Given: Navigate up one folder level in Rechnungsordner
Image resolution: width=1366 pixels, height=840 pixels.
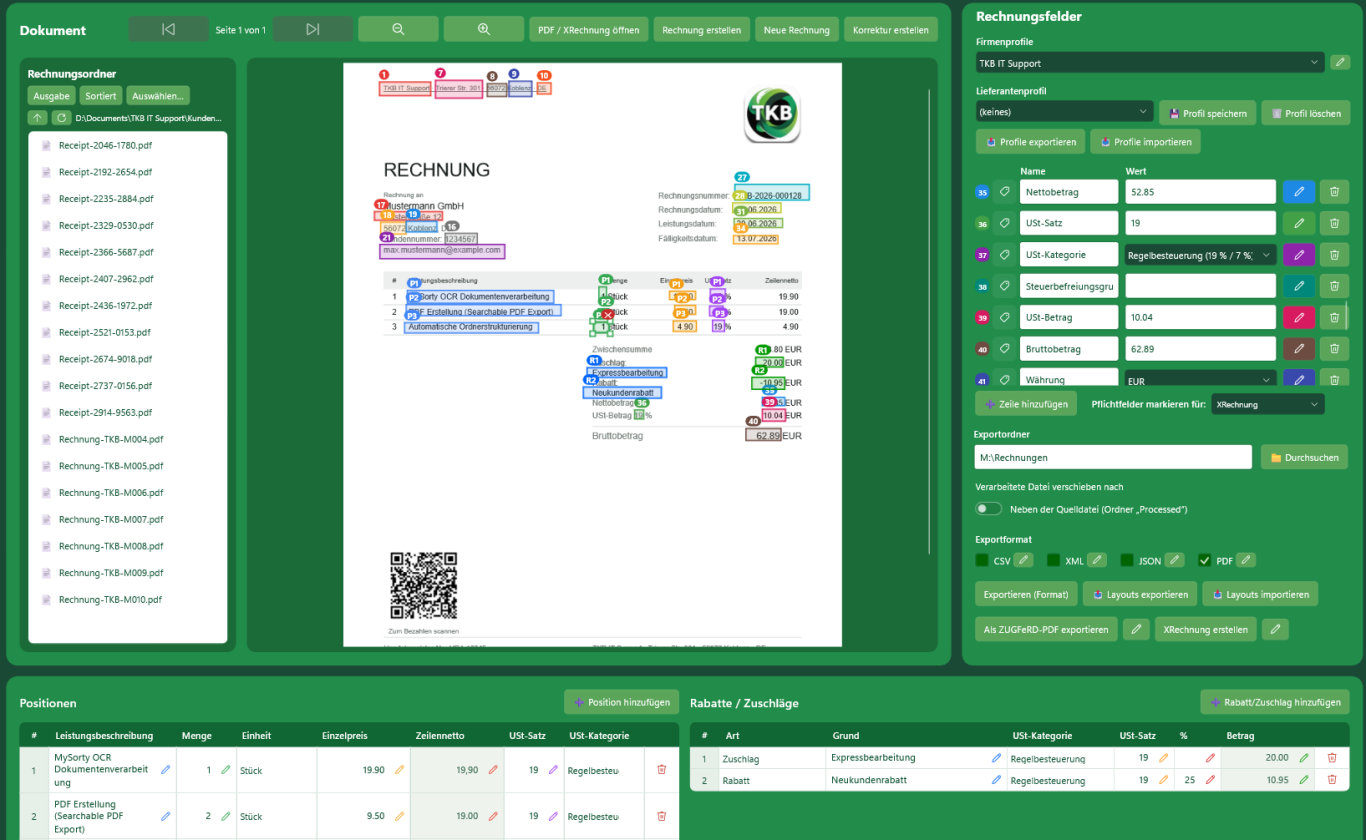Looking at the screenshot, I should [x=37, y=118].
